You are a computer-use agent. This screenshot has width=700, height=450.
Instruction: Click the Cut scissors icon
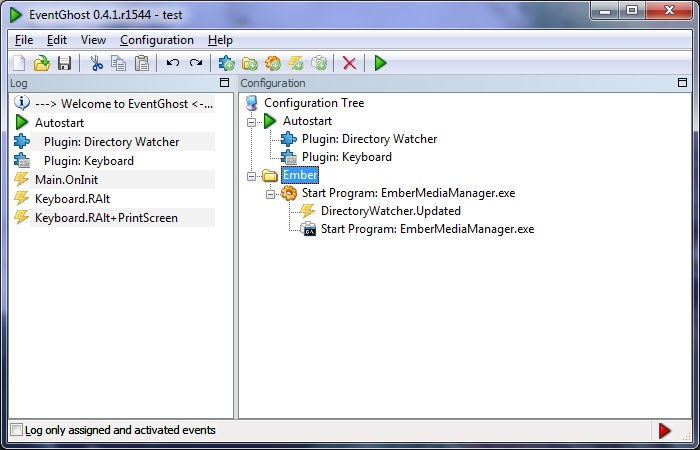[x=96, y=63]
